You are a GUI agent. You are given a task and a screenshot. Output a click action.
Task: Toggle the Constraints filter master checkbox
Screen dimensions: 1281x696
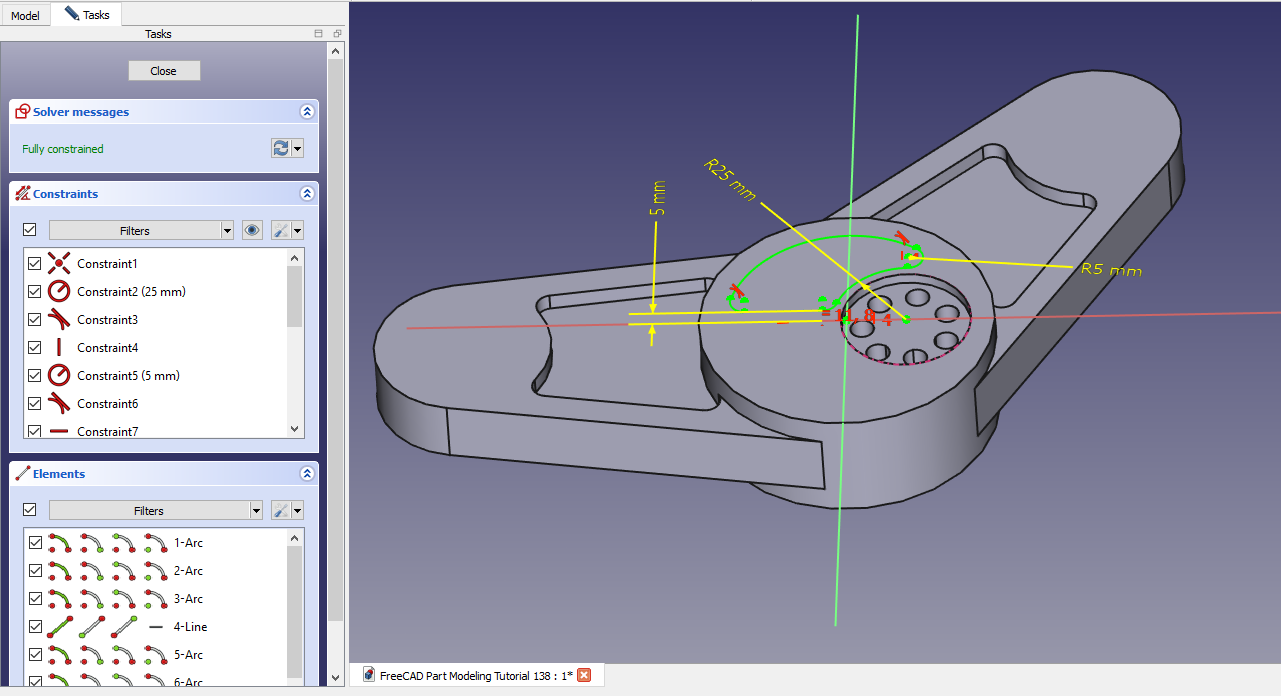pos(29,230)
